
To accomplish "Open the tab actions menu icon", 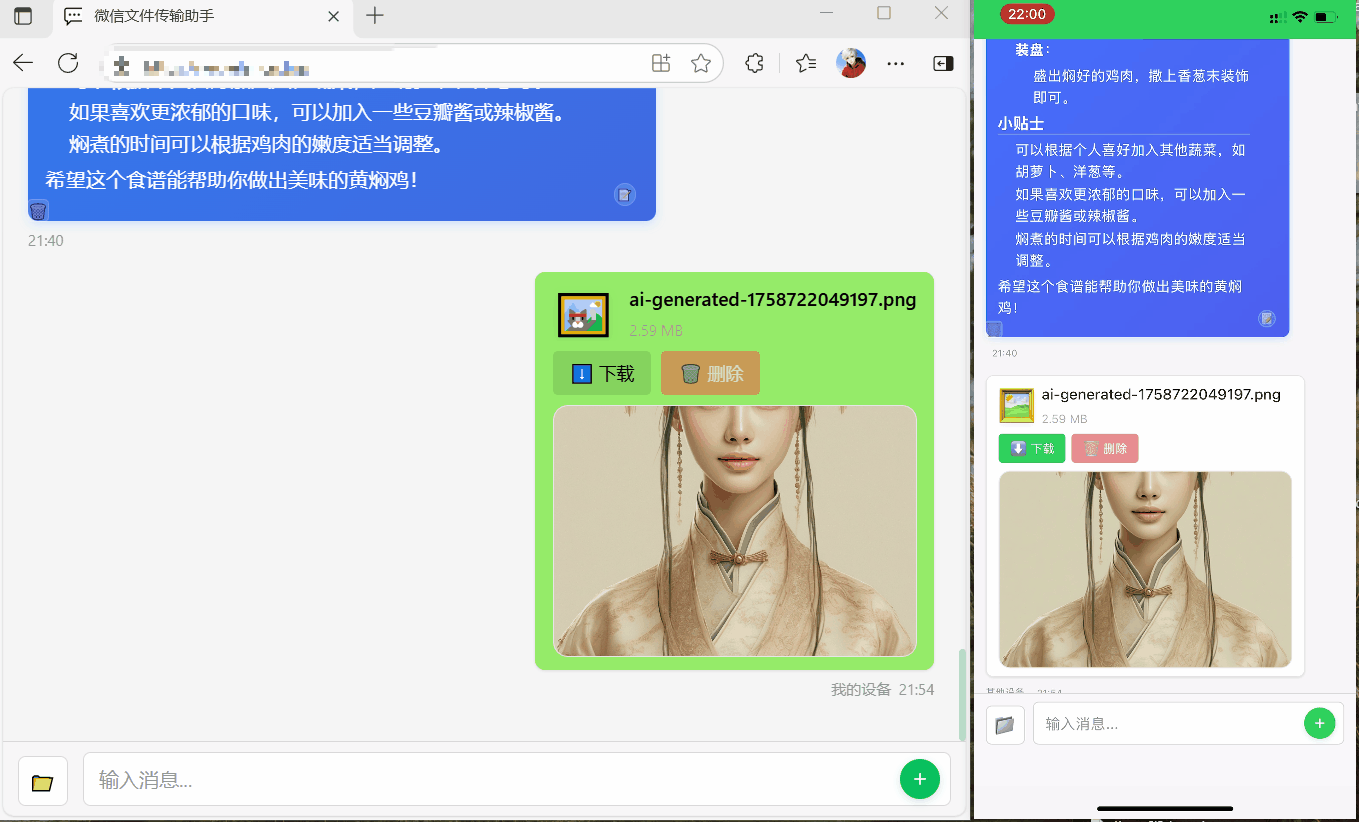I will pos(23,16).
